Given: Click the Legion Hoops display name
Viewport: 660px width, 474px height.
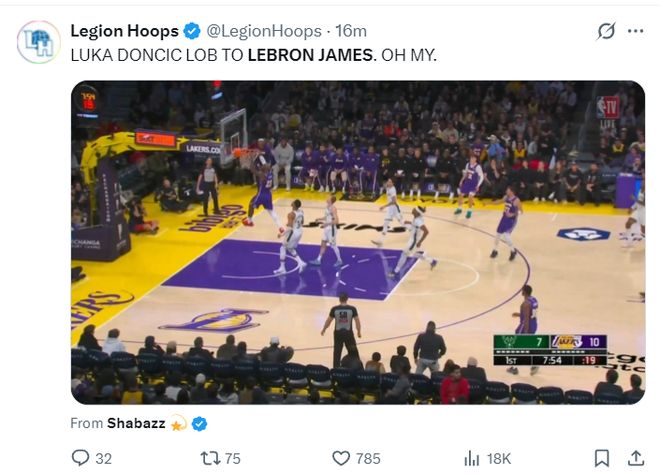Looking at the screenshot, I should 124,31.
